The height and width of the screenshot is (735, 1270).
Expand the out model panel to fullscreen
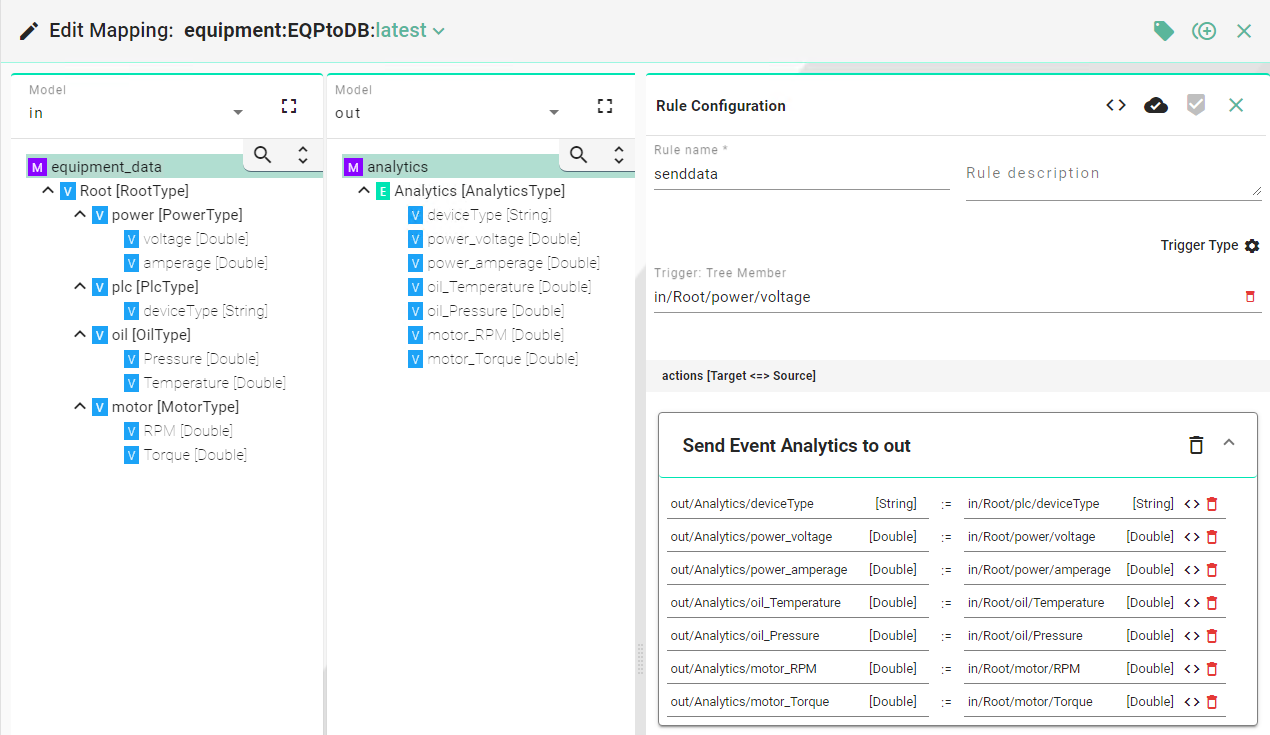coord(604,104)
